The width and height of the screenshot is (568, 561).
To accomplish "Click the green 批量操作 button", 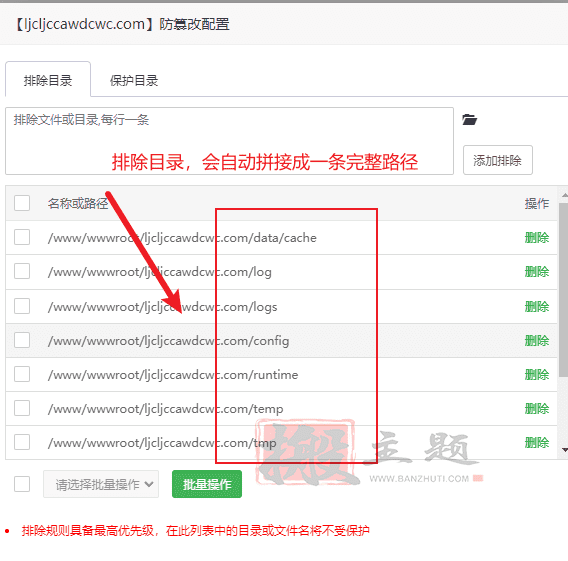I will [x=207, y=484].
